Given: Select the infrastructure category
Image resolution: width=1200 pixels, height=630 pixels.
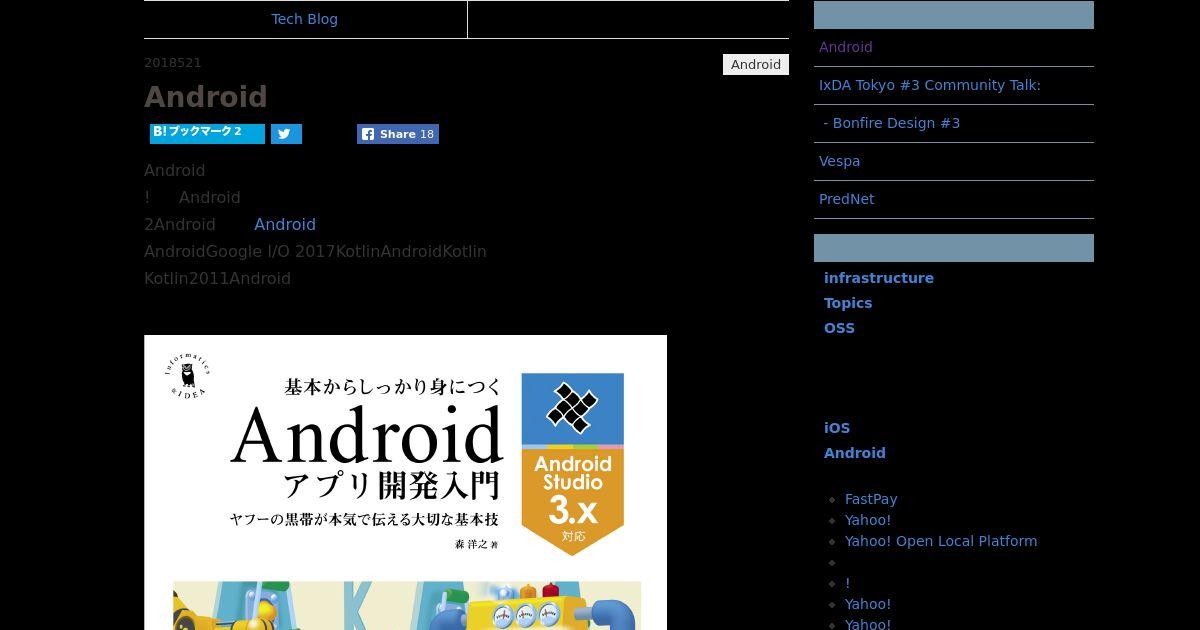Looking at the screenshot, I should point(879,278).
